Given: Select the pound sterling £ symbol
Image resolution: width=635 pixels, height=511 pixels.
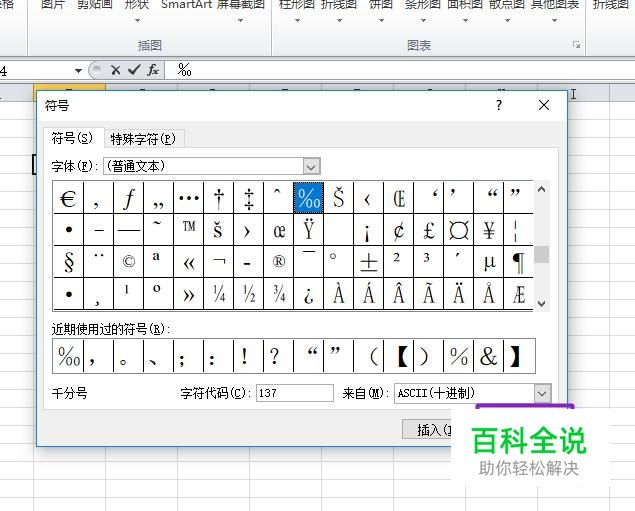Looking at the screenshot, I should (x=429, y=231).
